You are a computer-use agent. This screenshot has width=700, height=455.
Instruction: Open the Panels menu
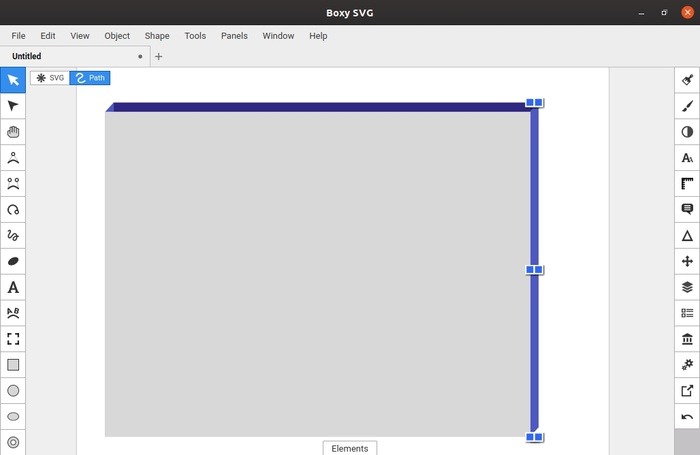(x=234, y=36)
